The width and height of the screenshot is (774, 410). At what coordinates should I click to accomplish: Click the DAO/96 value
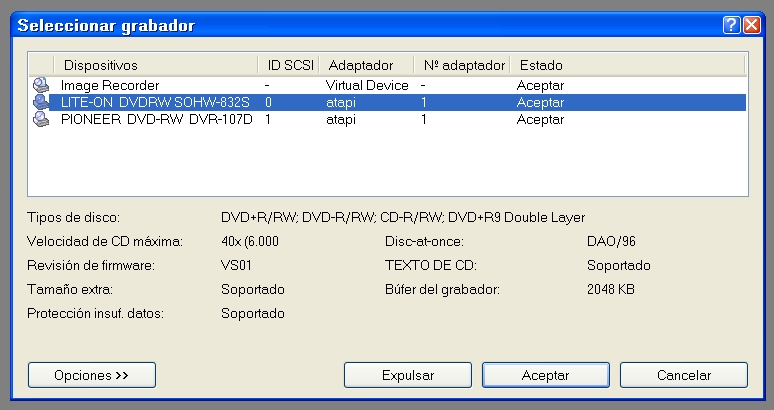point(611,241)
